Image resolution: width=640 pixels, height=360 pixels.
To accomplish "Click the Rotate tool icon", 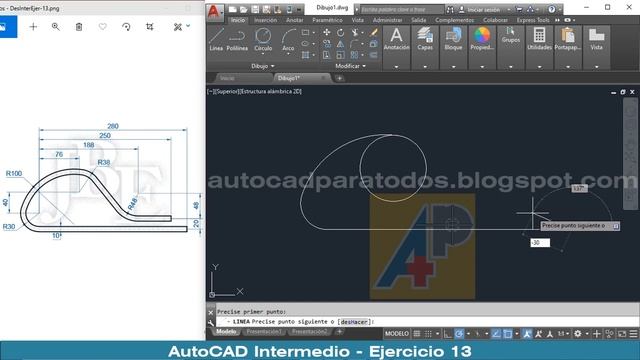I will tap(340, 32).
